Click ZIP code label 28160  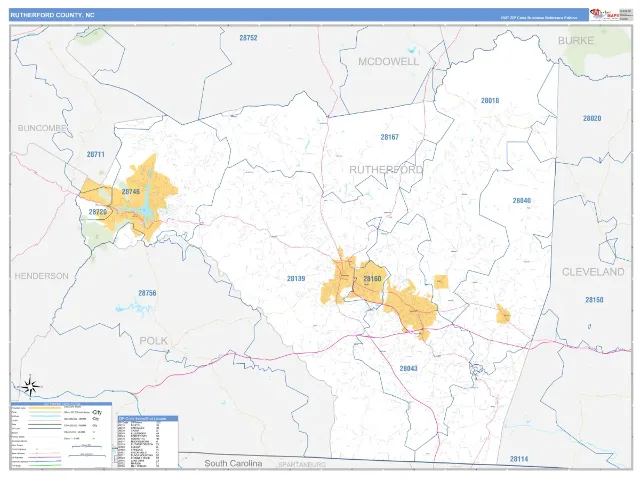click(372, 279)
